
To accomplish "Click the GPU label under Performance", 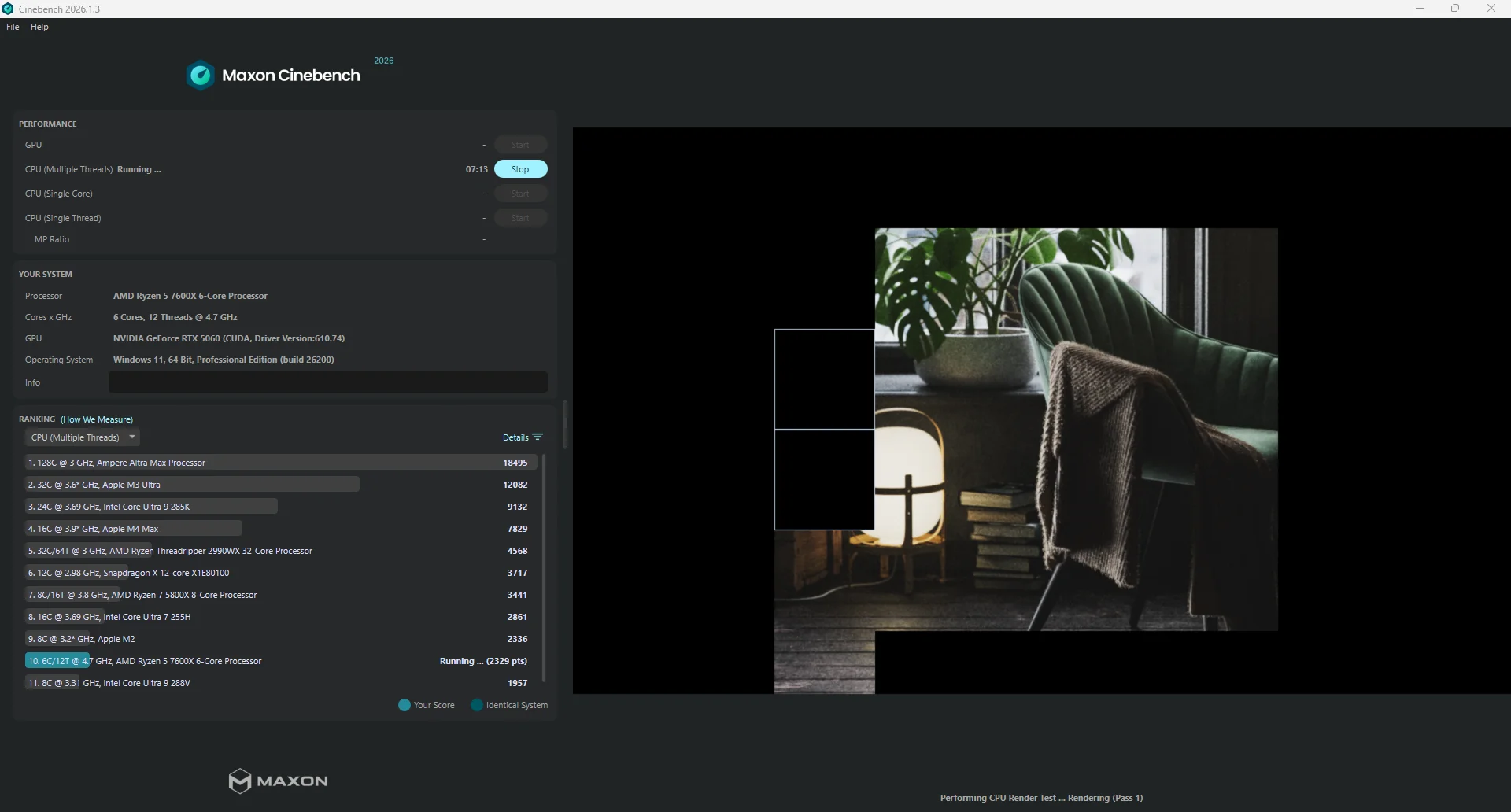I will 34,145.
